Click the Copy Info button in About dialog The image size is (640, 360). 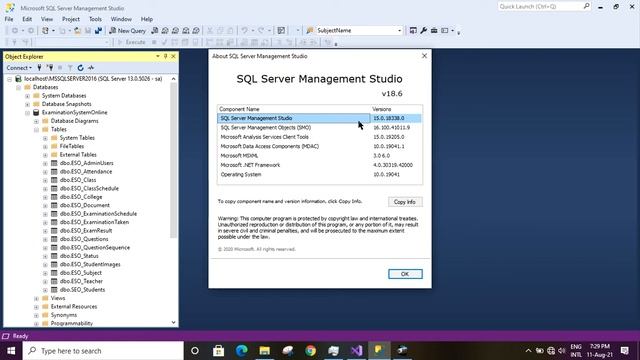point(405,202)
